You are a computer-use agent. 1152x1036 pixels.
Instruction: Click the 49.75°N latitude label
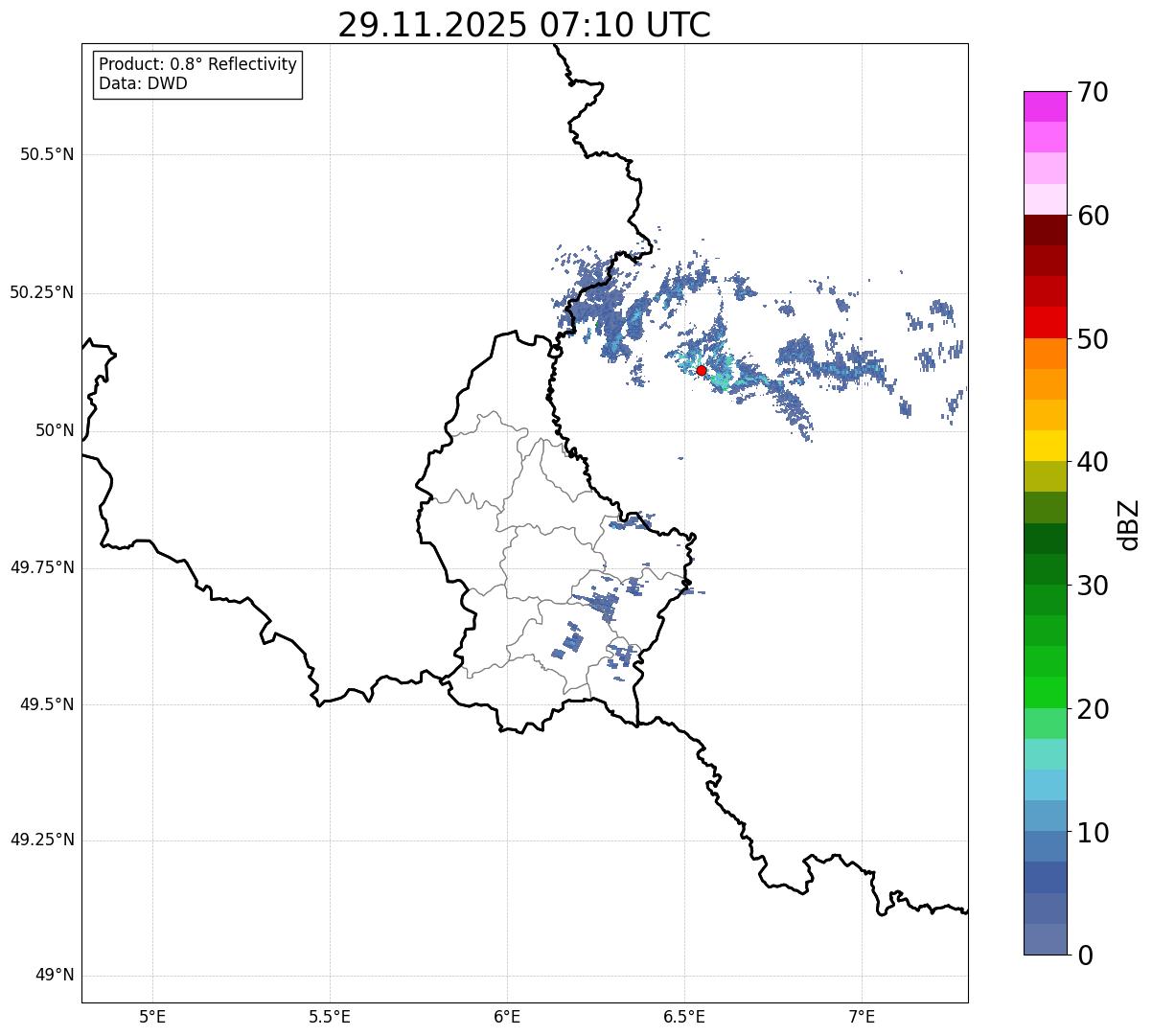[x=42, y=567]
